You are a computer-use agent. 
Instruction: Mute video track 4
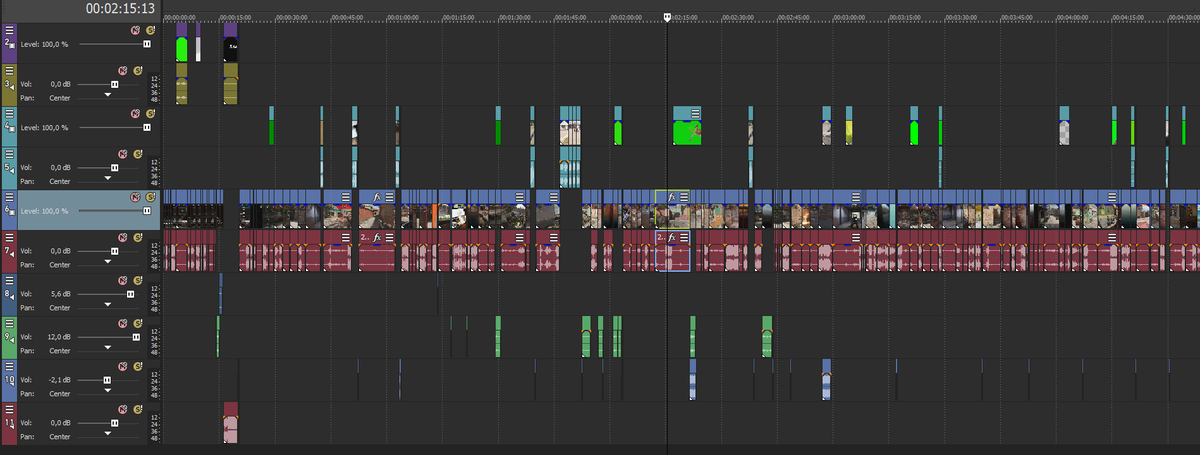[x=136, y=114]
